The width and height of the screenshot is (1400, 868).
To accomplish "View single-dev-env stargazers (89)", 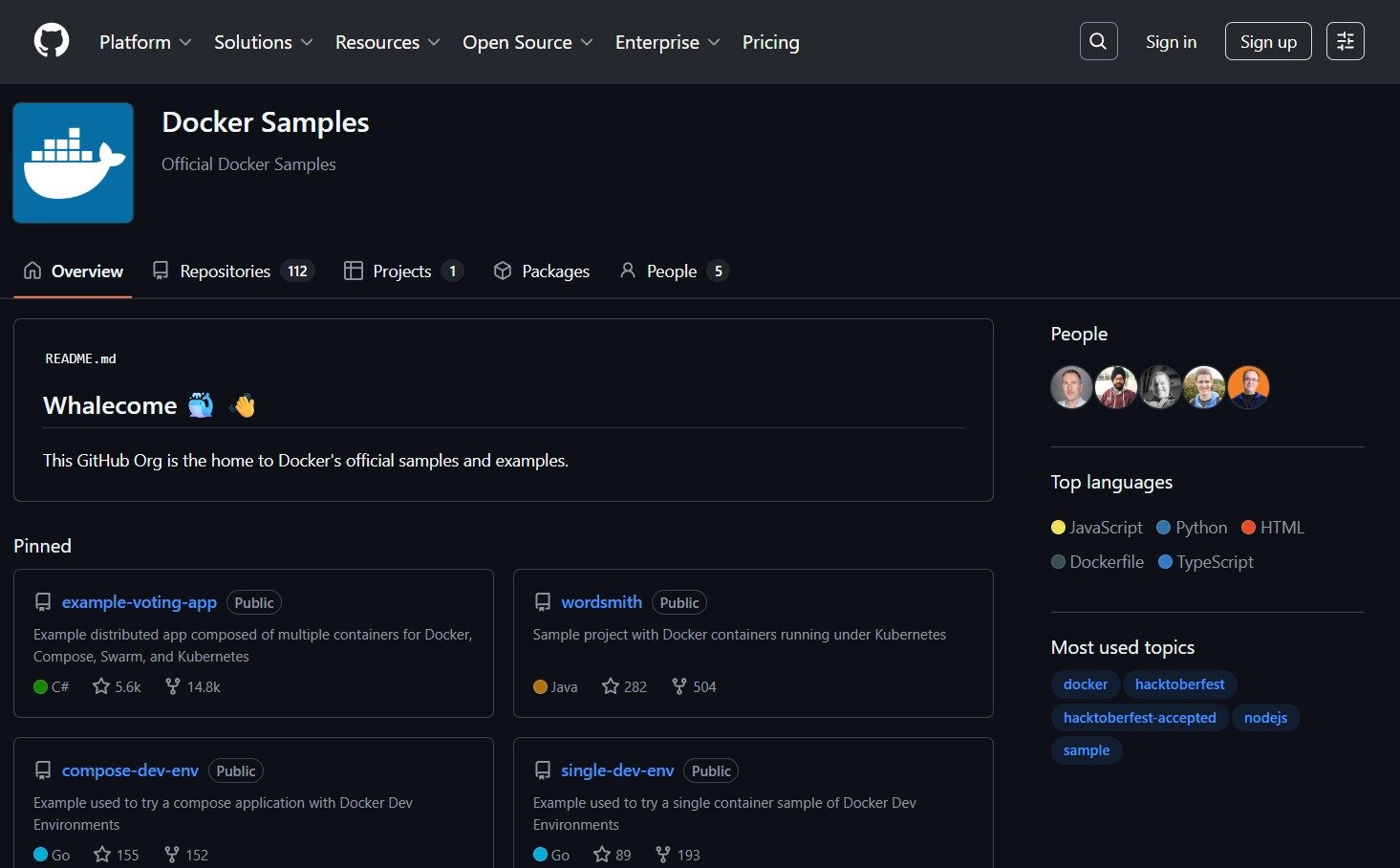I will [612, 855].
